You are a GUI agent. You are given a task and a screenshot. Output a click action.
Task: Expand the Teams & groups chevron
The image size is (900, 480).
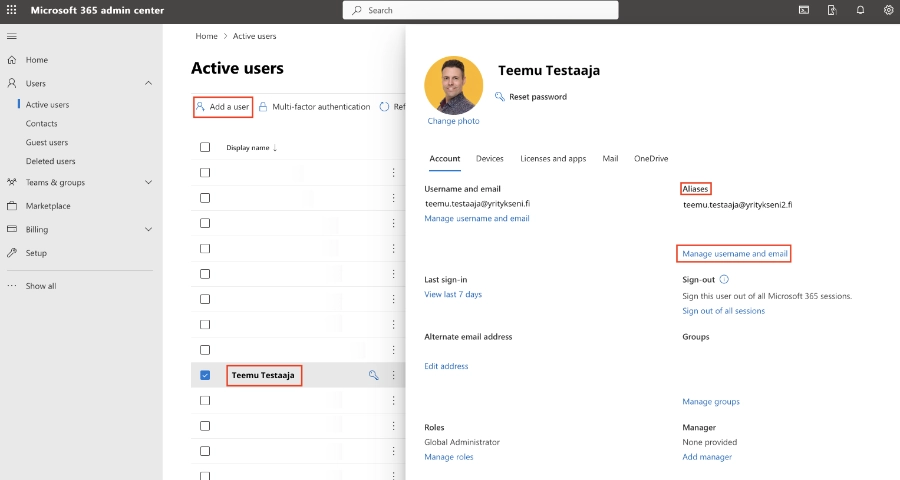click(x=148, y=182)
